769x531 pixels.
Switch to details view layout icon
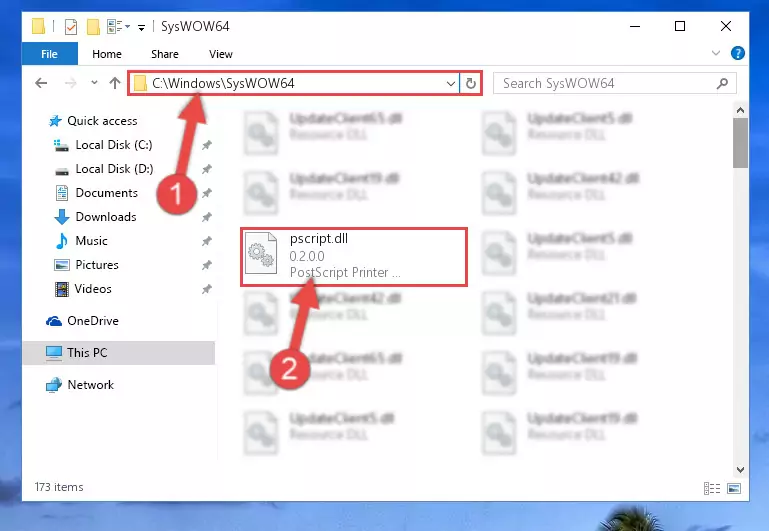(712, 488)
